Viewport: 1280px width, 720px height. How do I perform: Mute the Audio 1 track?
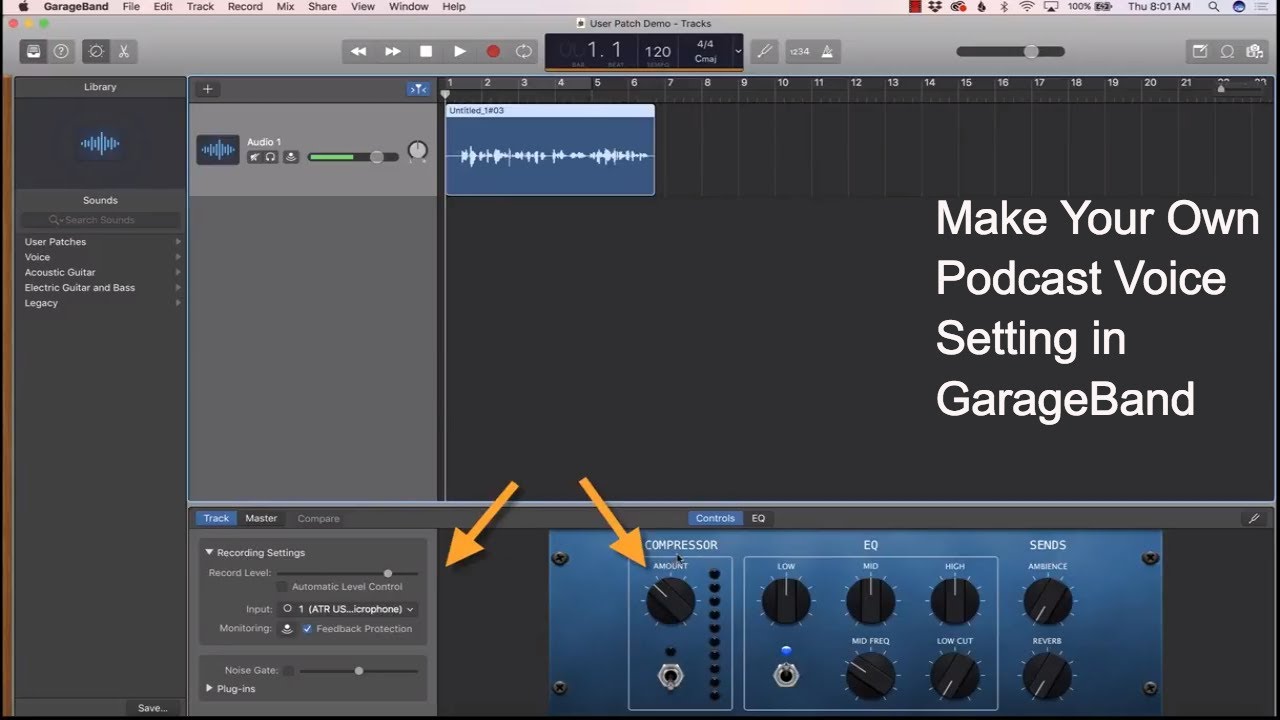click(x=255, y=157)
